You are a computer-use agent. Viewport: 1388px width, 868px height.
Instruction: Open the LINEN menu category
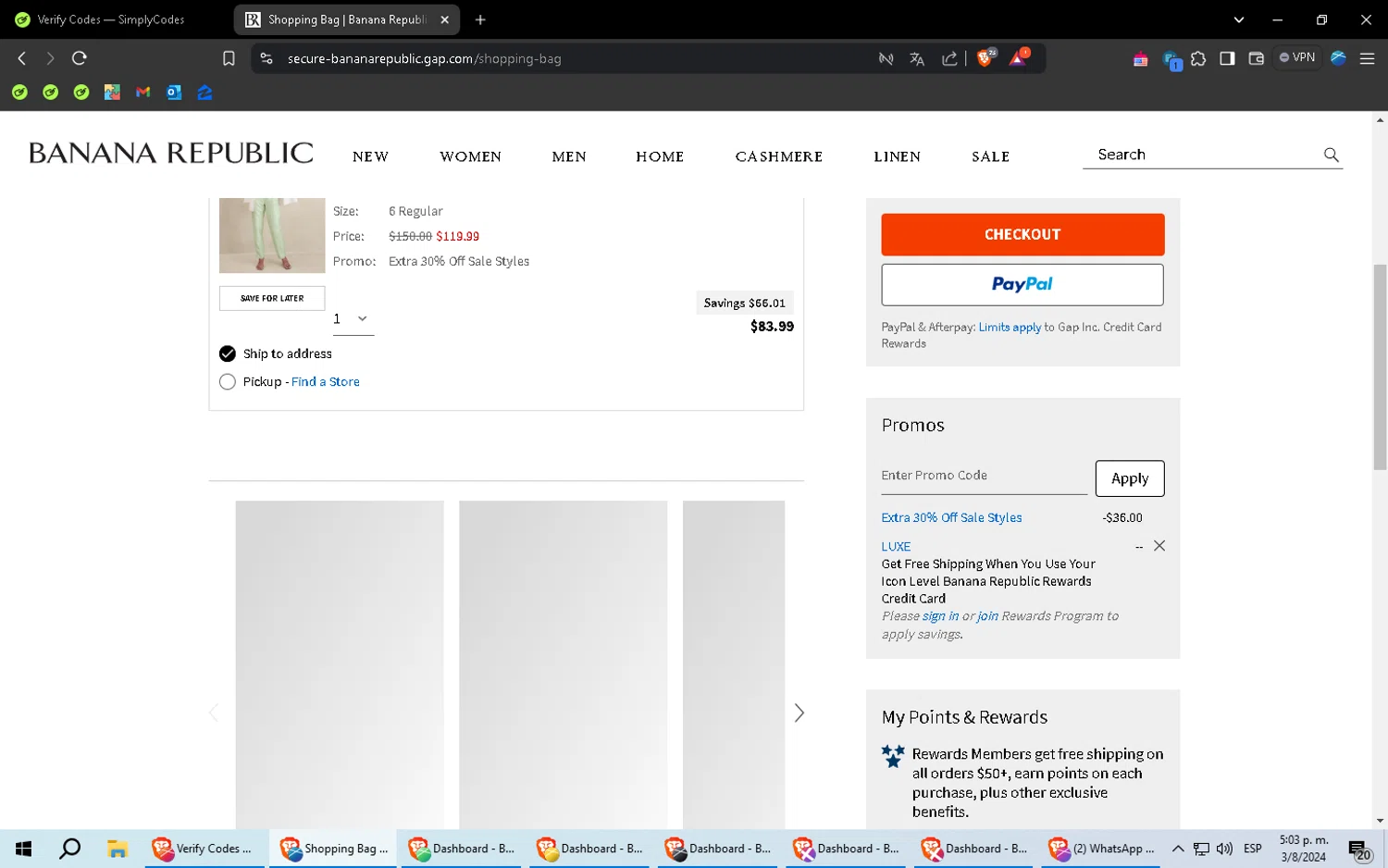click(x=897, y=156)
